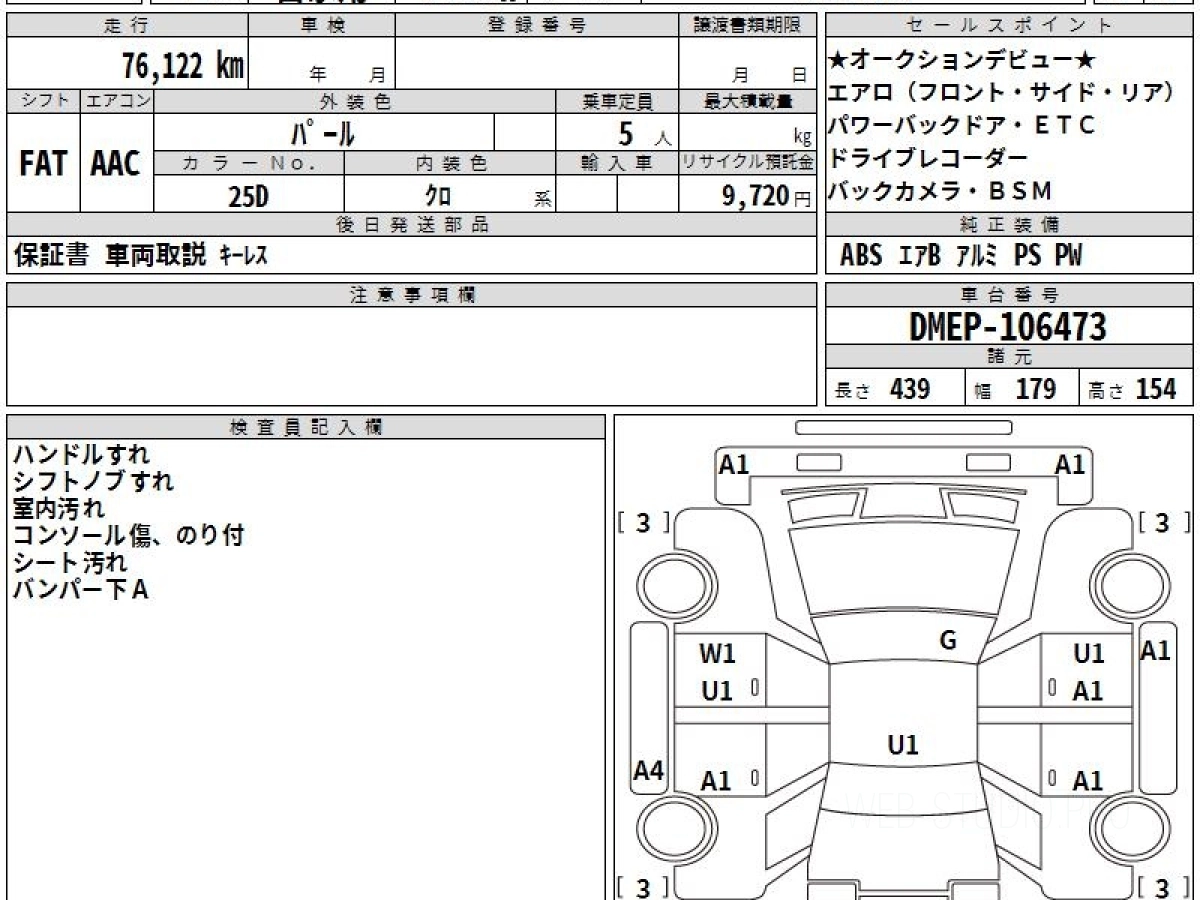Image resolution: width=1200 pixels, height=900 pixels.
Task: Click the FAT shift value
Action: pyautogui.click(x=43, y=164)
